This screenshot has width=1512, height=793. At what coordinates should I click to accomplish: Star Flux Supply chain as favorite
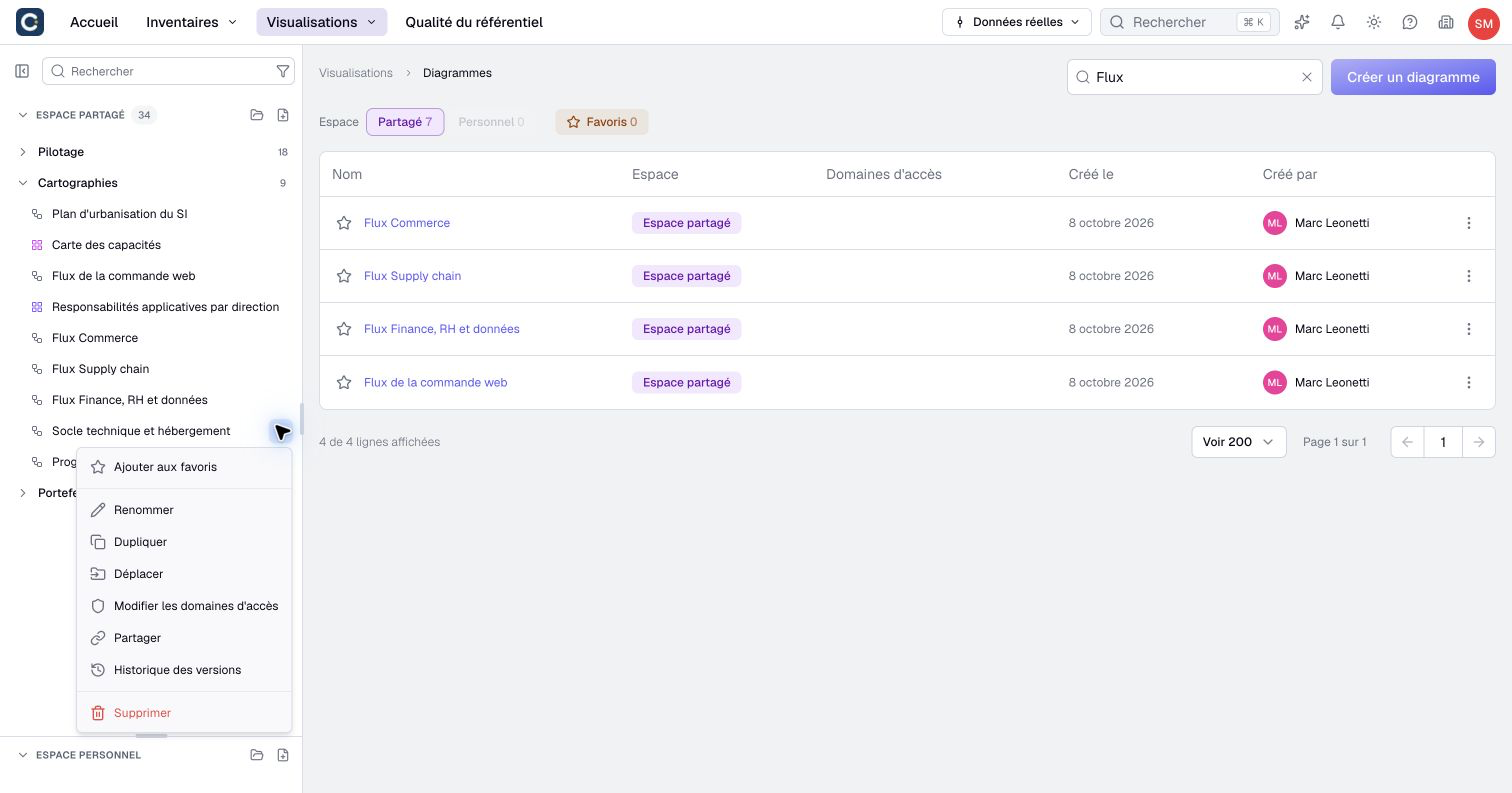(x=344, y=276)
